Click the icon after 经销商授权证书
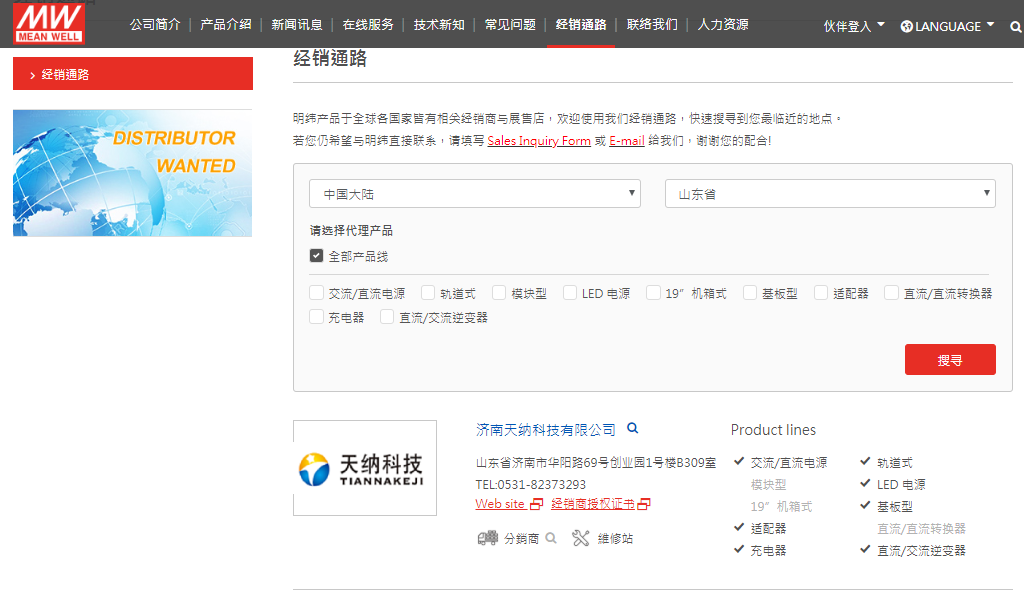This screenshot has height=593, width=1024. (x=644, y=504)
